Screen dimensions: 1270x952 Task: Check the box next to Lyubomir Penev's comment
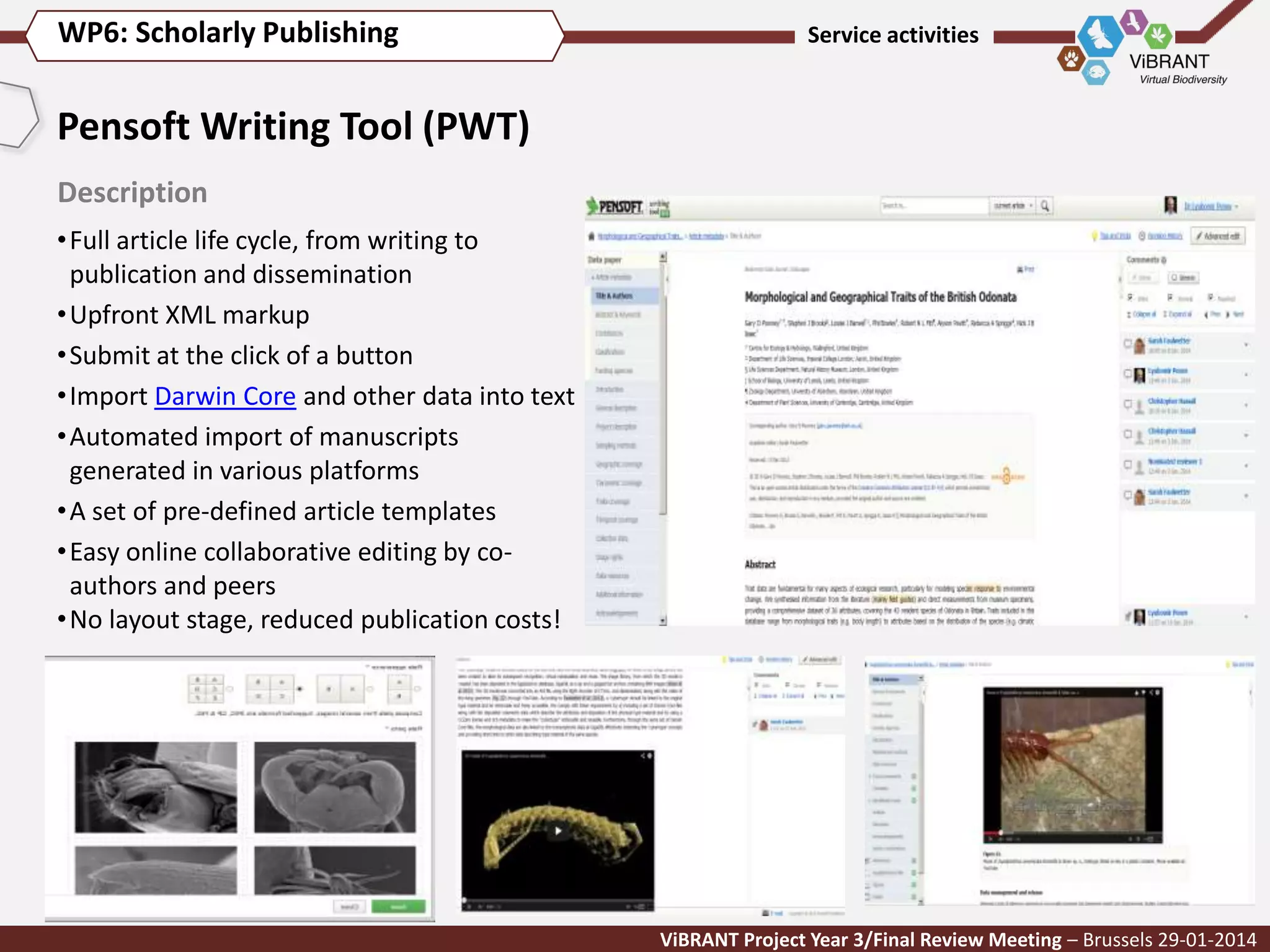point(1128,374)
